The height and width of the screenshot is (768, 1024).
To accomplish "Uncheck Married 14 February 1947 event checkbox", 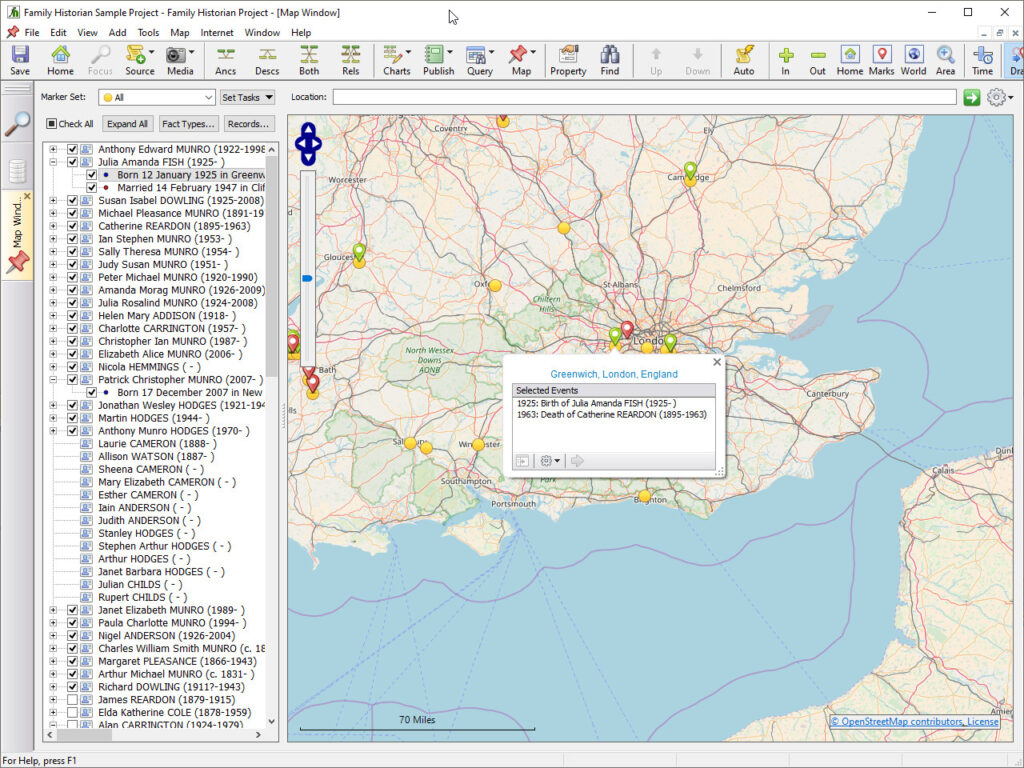I will pyautogui.click(x=91, y=188).
